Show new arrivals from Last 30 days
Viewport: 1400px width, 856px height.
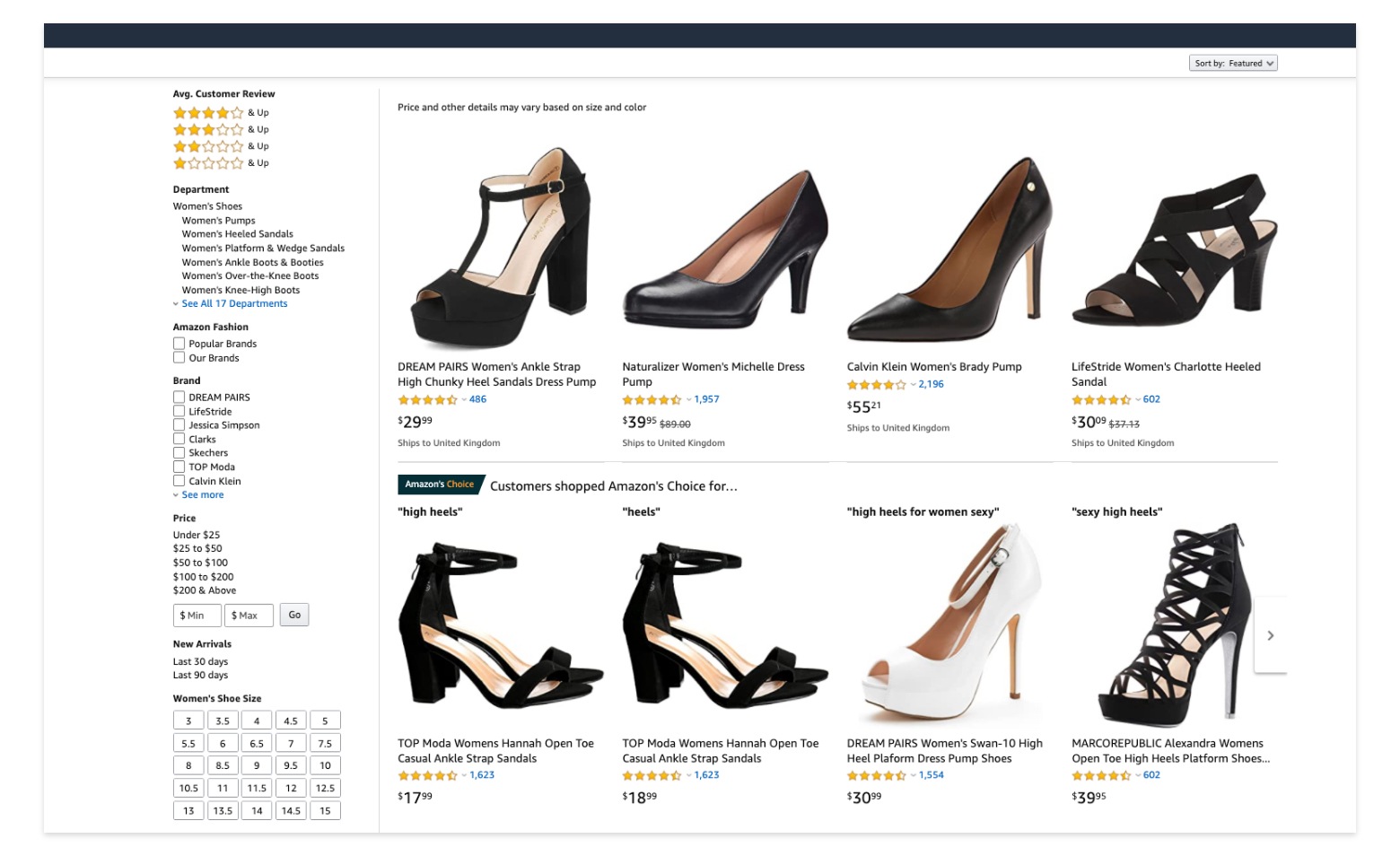200,662
